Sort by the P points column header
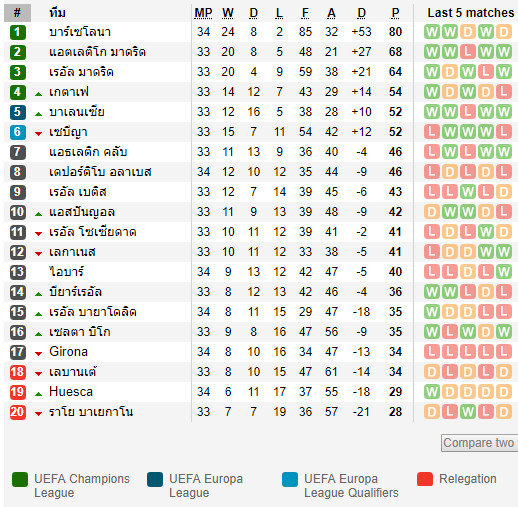This screenshot has width=518, height=507. point(395,13)
